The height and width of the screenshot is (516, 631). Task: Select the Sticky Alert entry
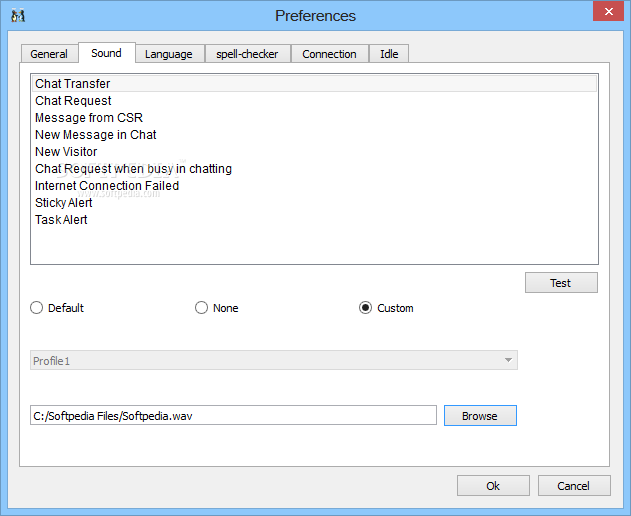click(x=314, y=202)
